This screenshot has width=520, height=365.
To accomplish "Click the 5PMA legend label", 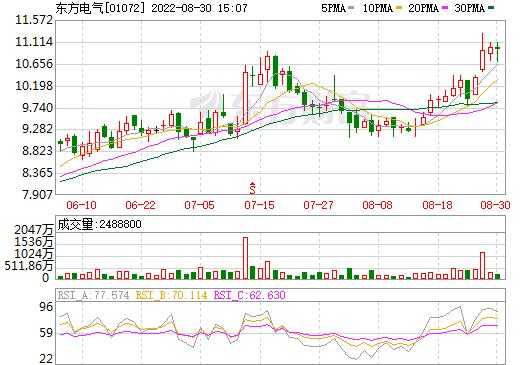I will 333,8.
